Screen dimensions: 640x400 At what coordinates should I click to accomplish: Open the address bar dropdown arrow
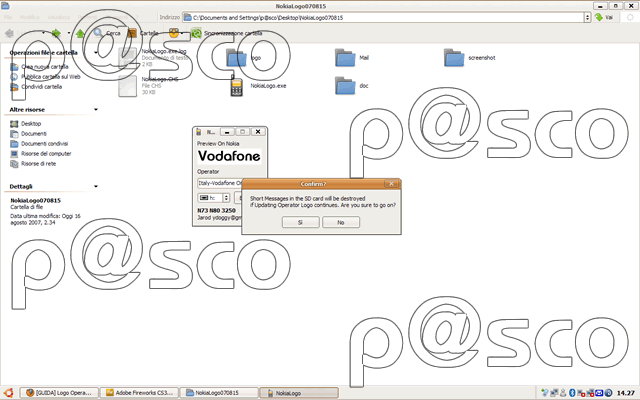tap(588, 17)
